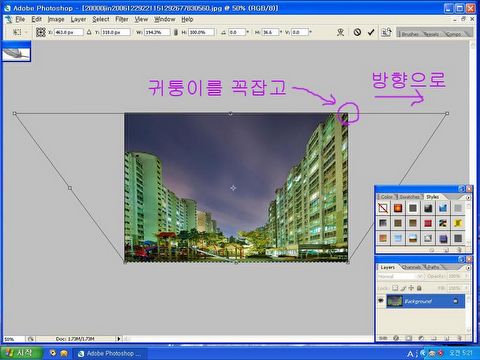Toggle lock all icon in Layers panel

pos(419,288)
